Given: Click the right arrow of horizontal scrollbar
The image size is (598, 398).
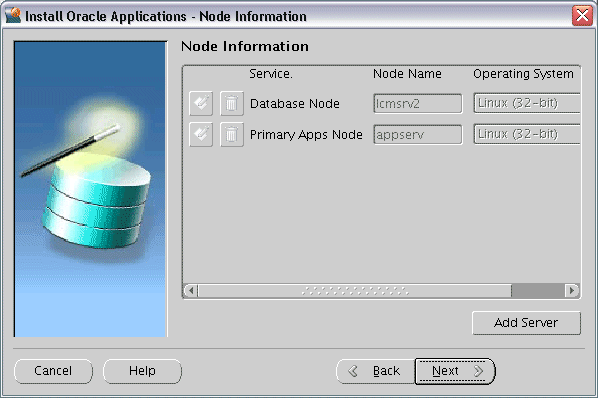Looking at the screenshot, I should coord(572,291).
